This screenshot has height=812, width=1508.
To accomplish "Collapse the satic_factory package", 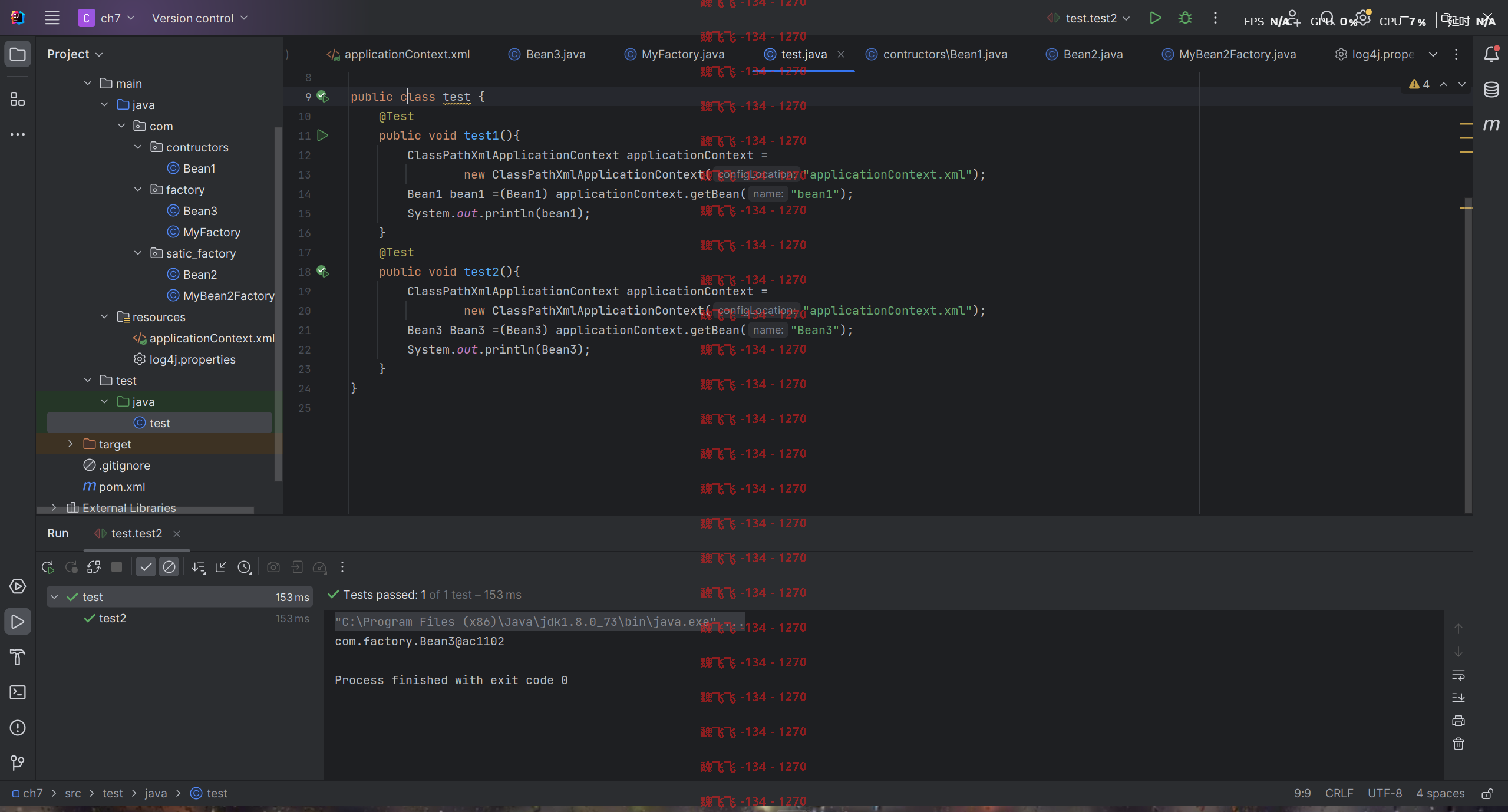I will [138, 253].
